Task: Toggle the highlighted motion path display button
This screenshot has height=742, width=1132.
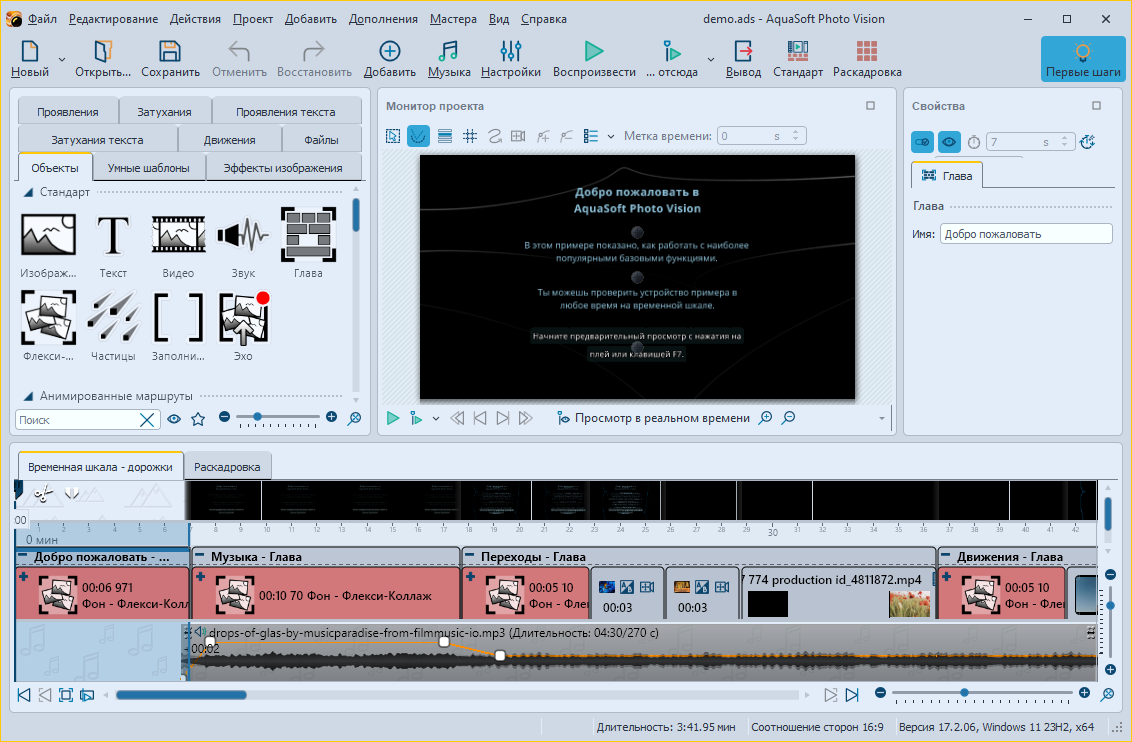Action: pyautogui.click(x=418, y=136)
